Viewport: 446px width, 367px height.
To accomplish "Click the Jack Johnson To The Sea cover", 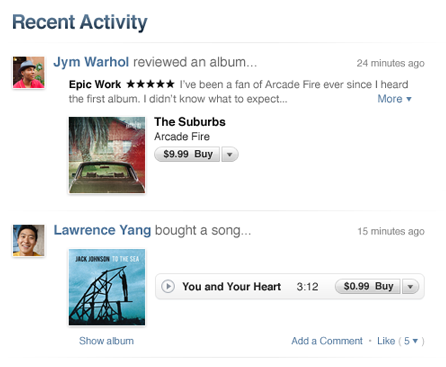I will coord(107,287).
